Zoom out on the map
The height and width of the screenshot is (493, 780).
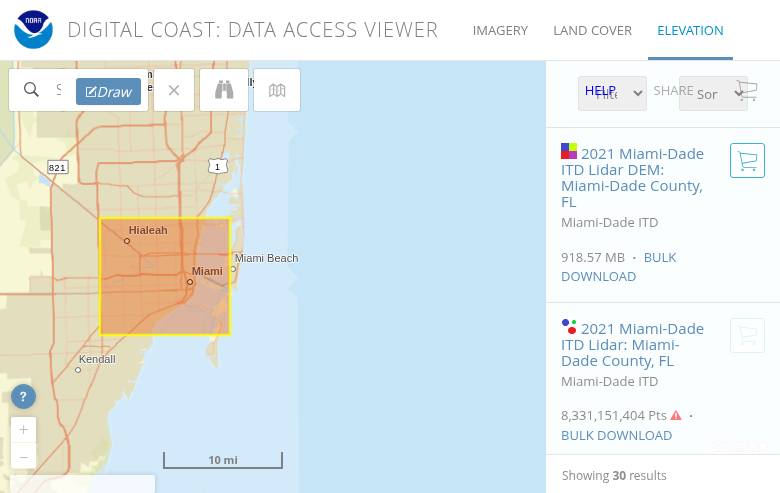click(x=23, y=456)
